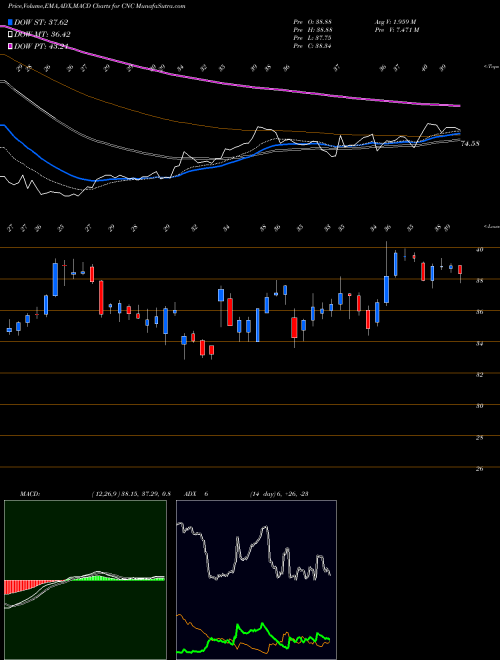Click the MACD panel heading
Screen dimensions: 500x660
30,494
